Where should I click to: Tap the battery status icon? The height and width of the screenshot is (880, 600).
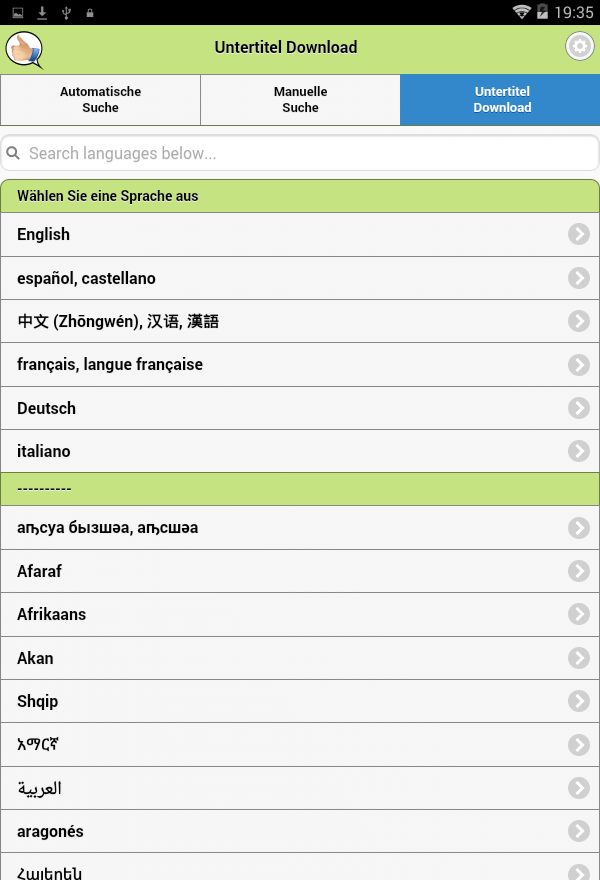tap(542, 12)
